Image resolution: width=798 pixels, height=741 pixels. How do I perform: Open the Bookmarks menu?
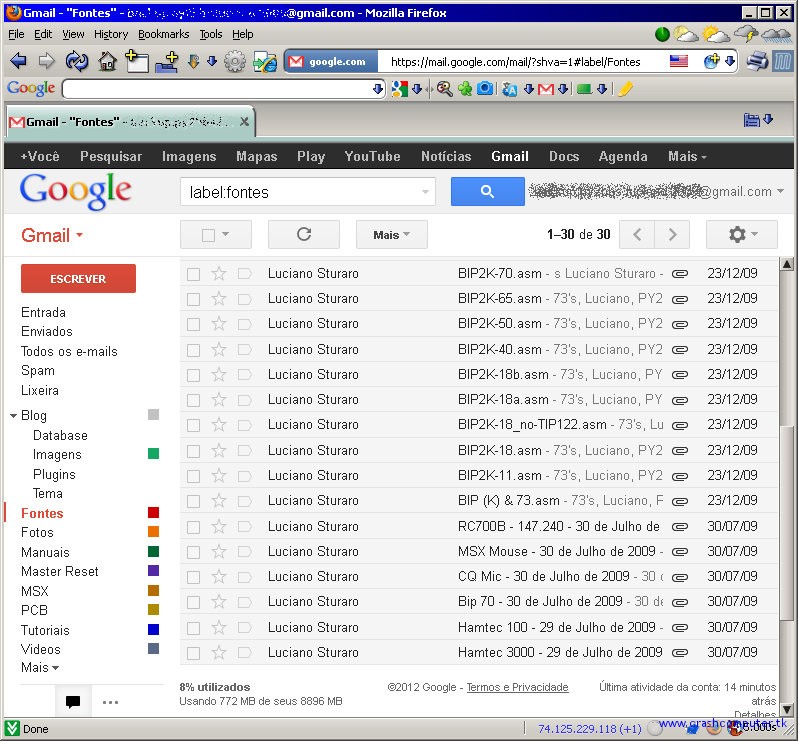pos(163,34)
